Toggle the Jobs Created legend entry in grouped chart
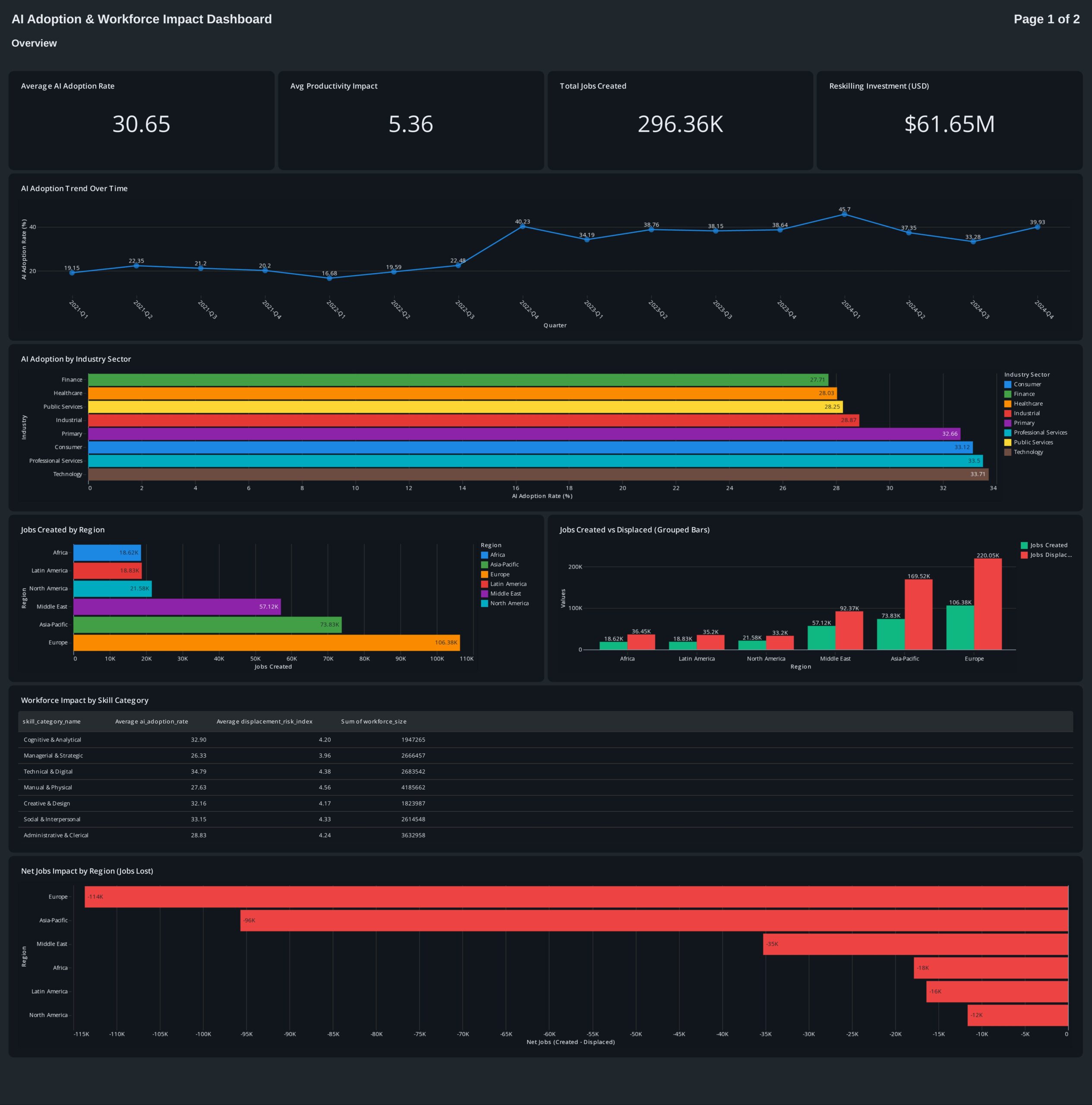 pyautogui.click(x=1045, y=546)
